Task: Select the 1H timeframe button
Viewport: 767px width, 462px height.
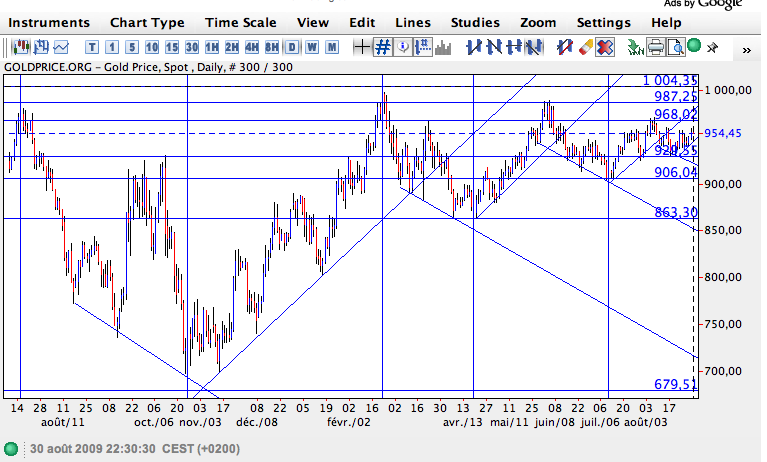Action: (211, 46)
